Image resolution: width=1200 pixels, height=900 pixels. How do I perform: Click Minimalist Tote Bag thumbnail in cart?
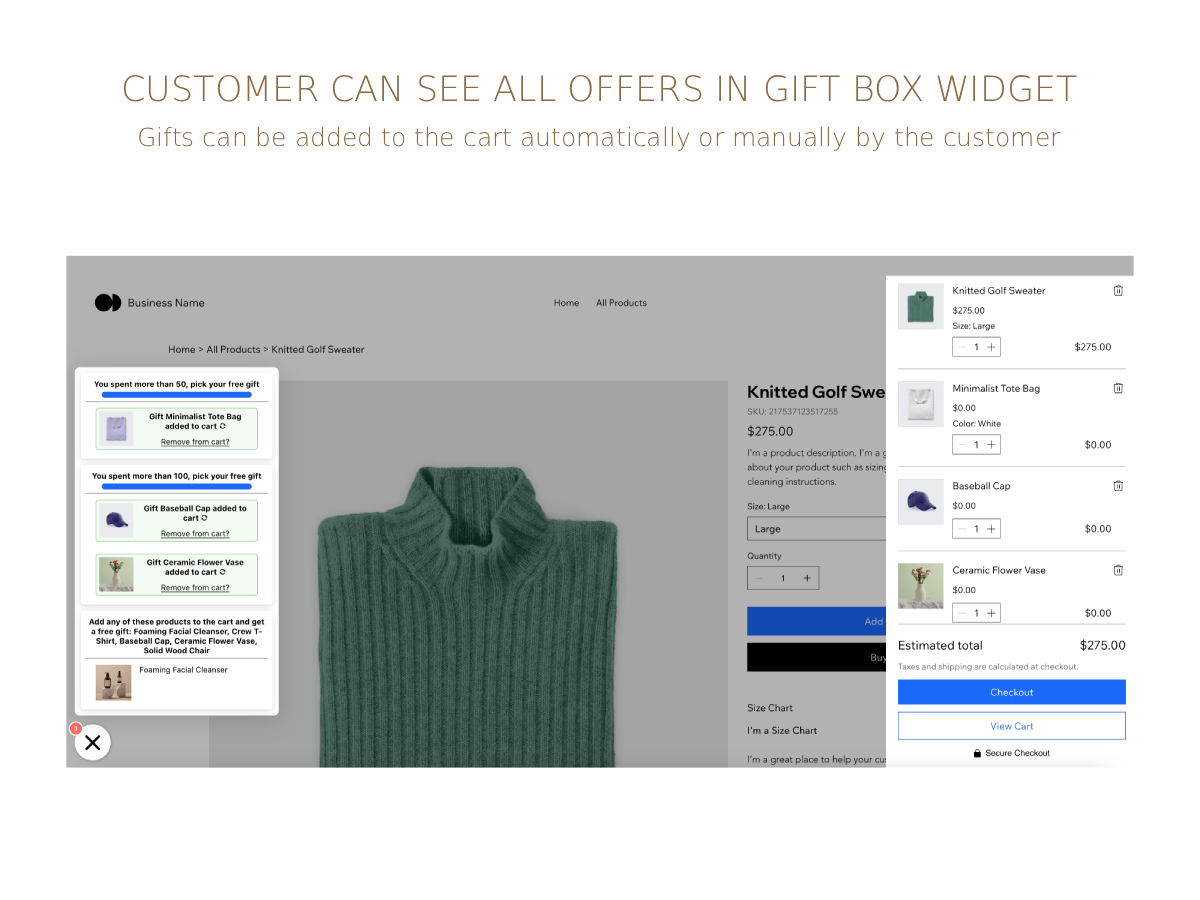click(920, 404)
